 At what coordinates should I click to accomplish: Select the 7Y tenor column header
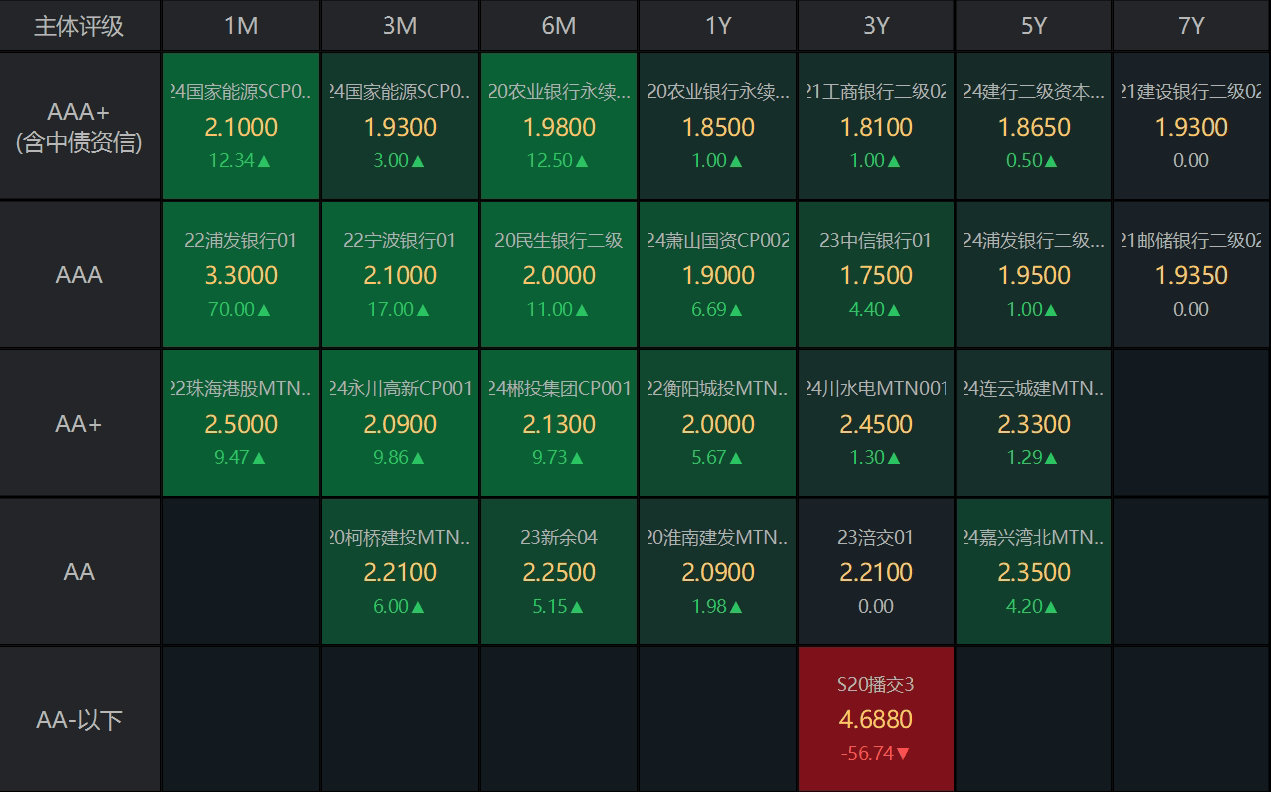1191,26
